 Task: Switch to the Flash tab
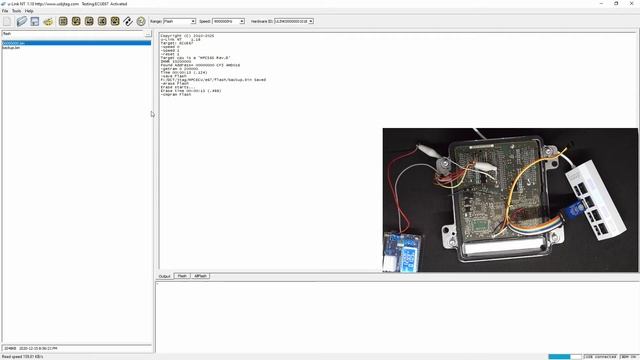(182, 276)
